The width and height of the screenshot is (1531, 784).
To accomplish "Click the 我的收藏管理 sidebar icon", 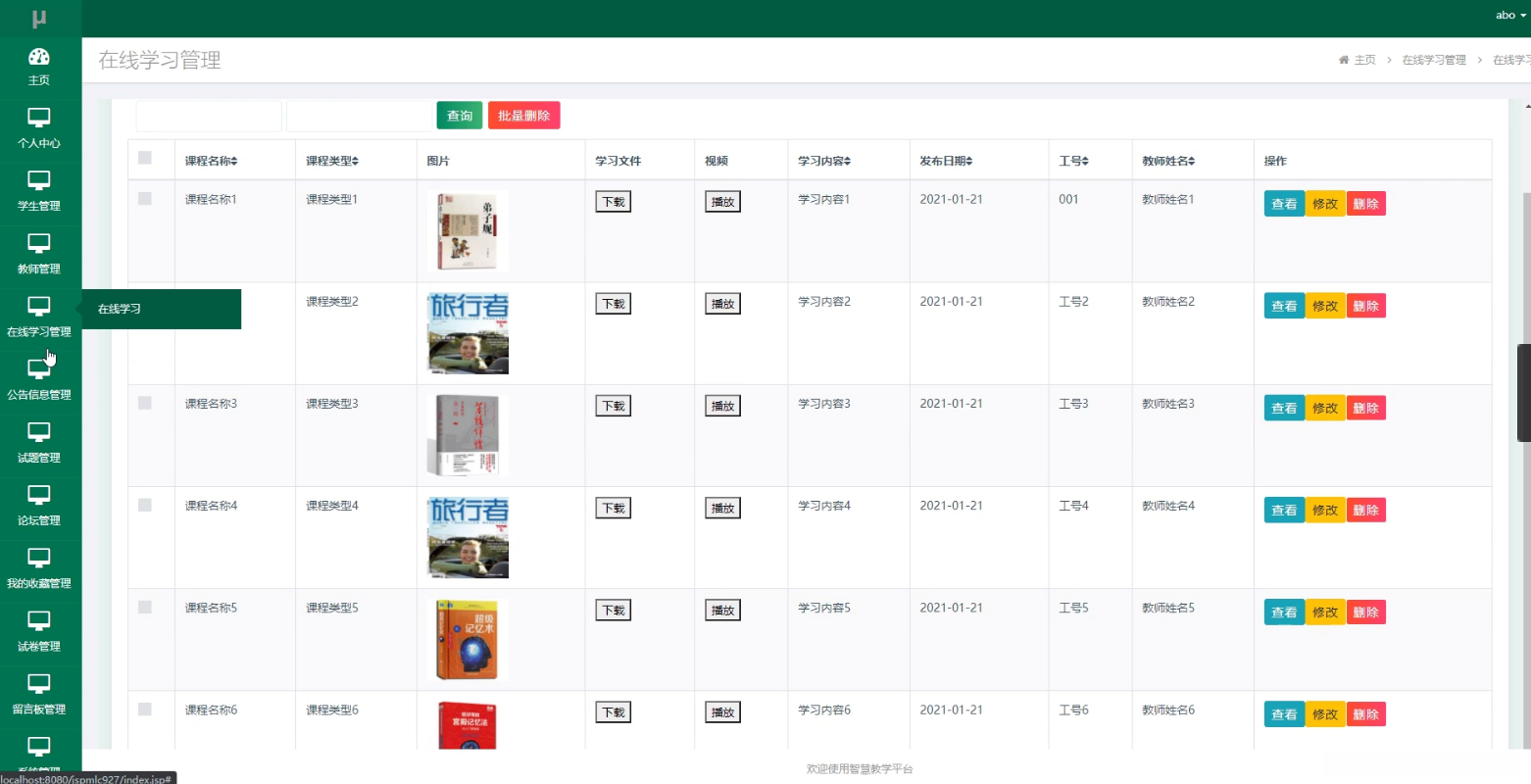I will pyautogui.click(x=39, y=558).
